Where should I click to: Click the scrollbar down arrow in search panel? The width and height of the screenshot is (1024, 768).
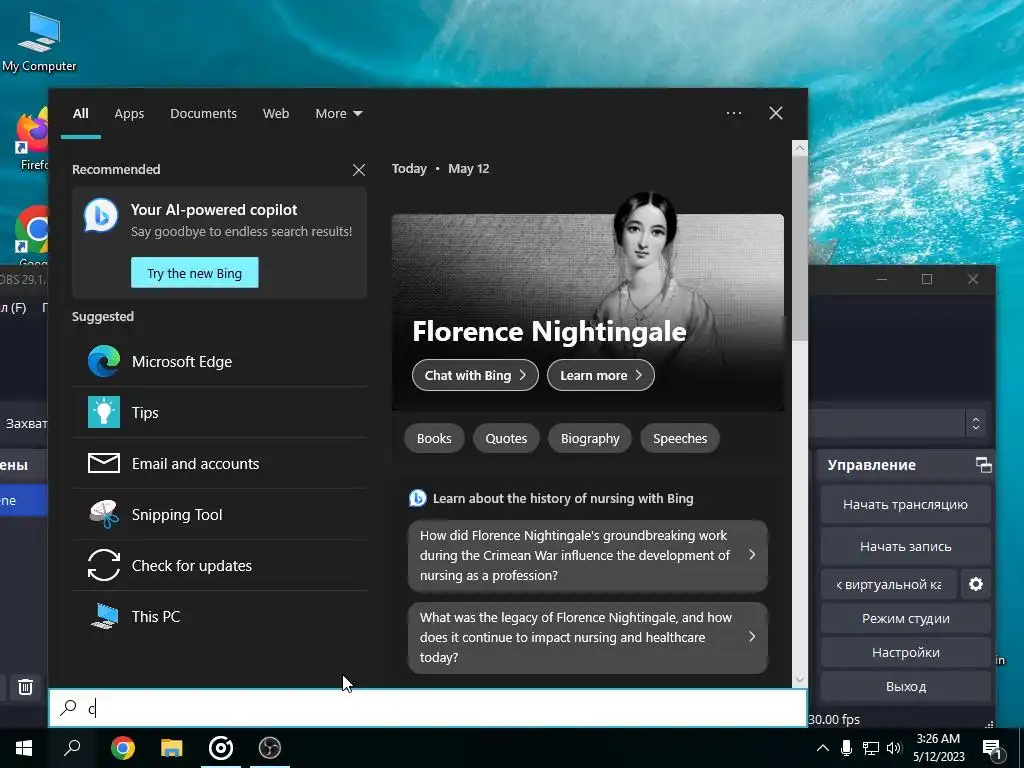click(x=799, y=680)
